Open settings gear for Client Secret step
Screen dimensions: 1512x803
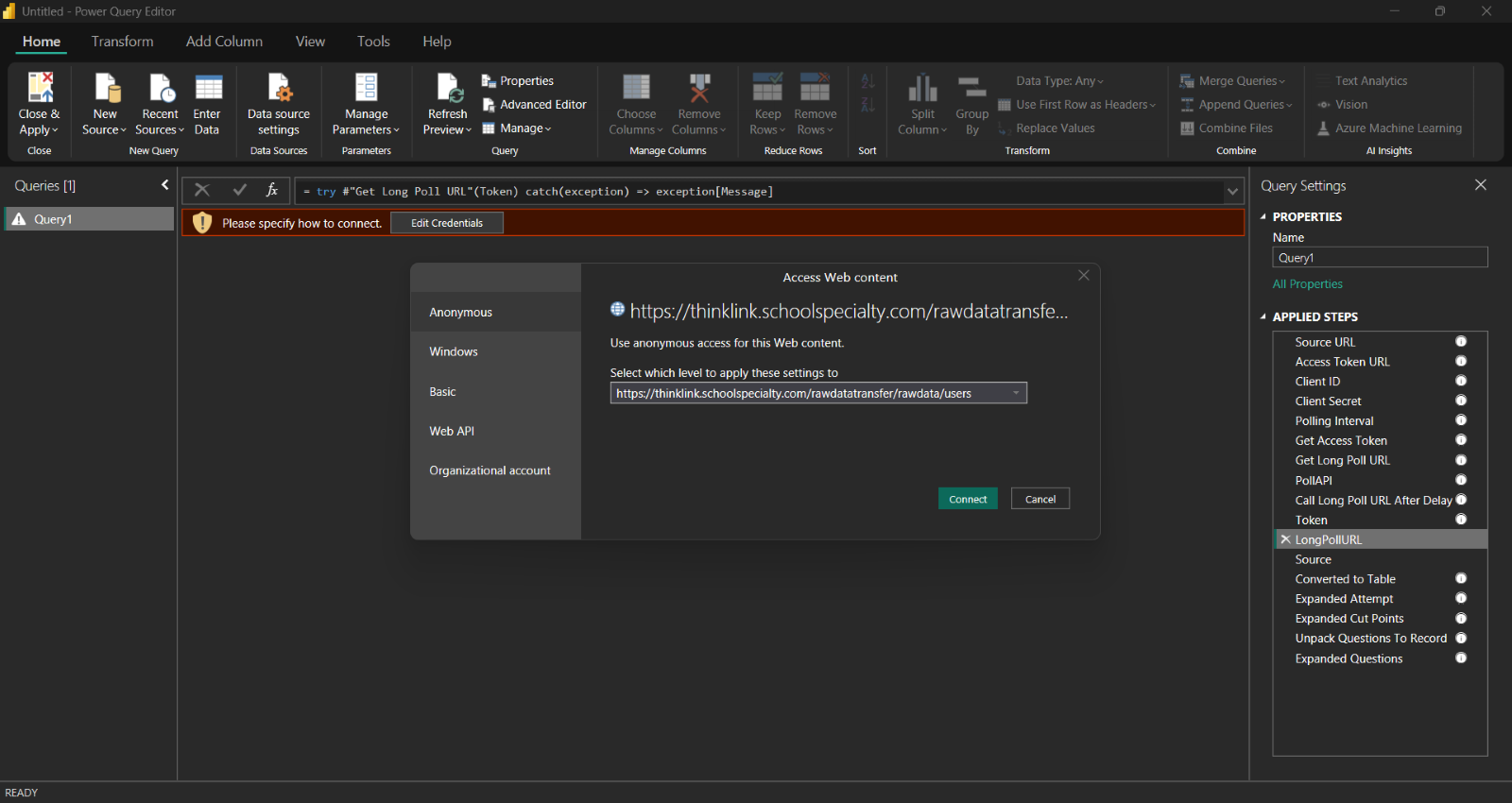[1461, 401]
